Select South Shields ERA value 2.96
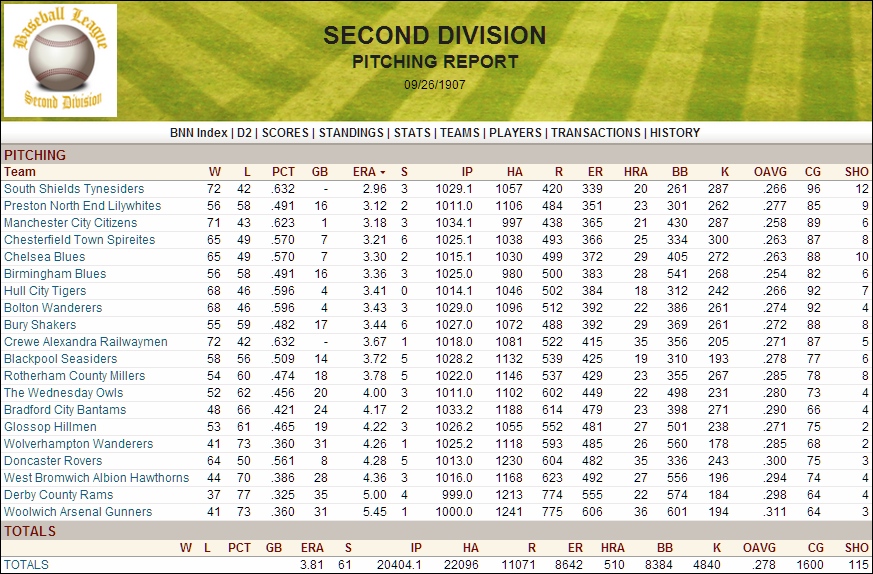Viewport: 873px width, 574px height. click(375, 189)
